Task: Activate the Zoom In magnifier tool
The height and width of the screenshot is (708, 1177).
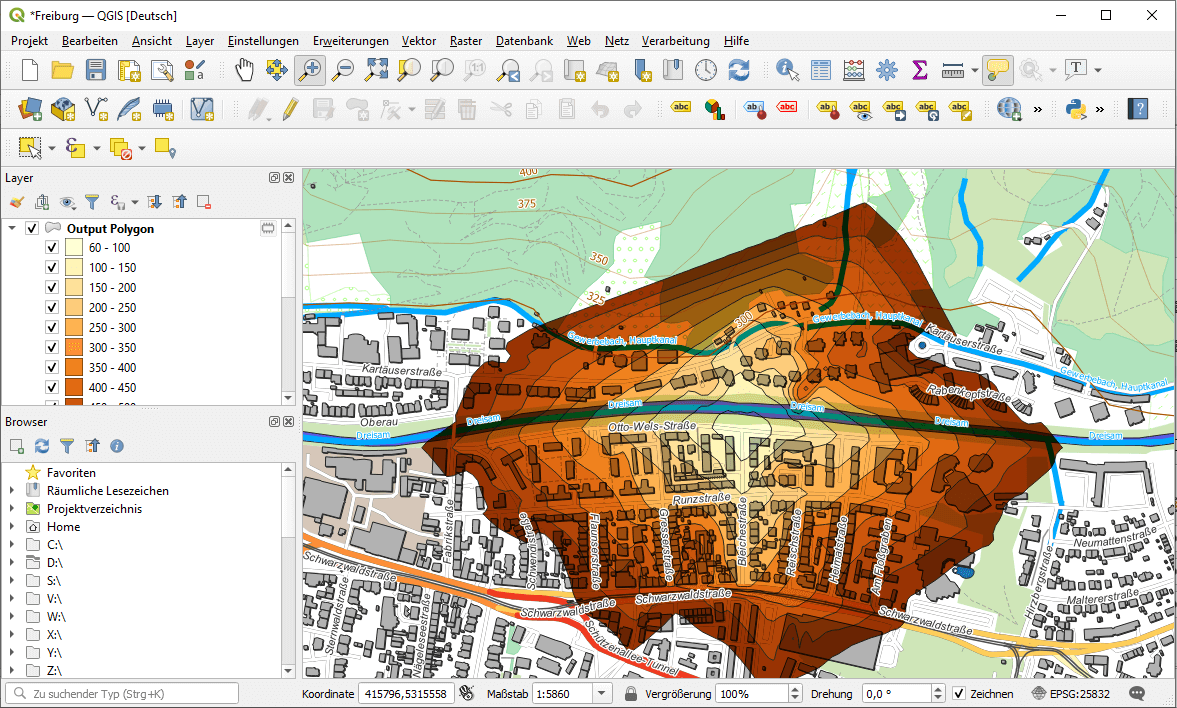Action: [309, 70]
